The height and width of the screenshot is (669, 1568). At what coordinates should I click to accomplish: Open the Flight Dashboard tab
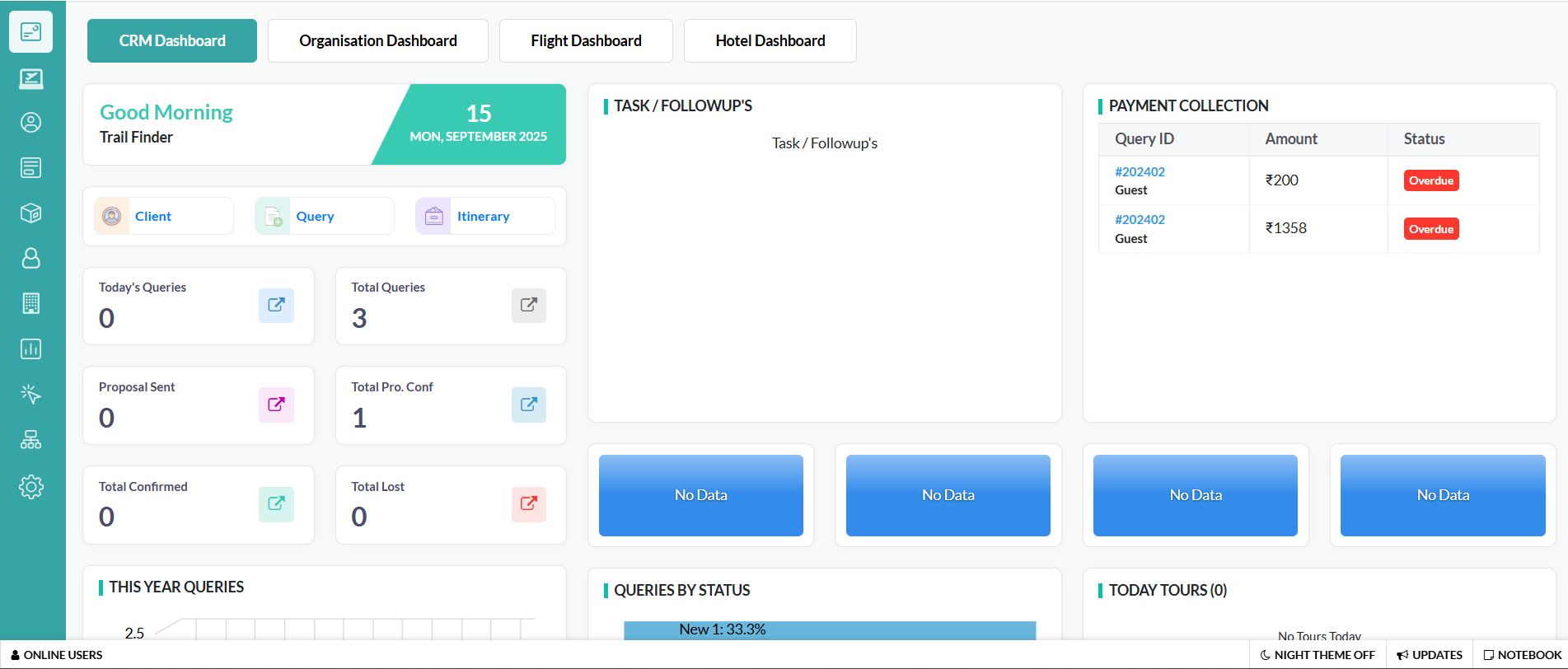coord(586,40)
